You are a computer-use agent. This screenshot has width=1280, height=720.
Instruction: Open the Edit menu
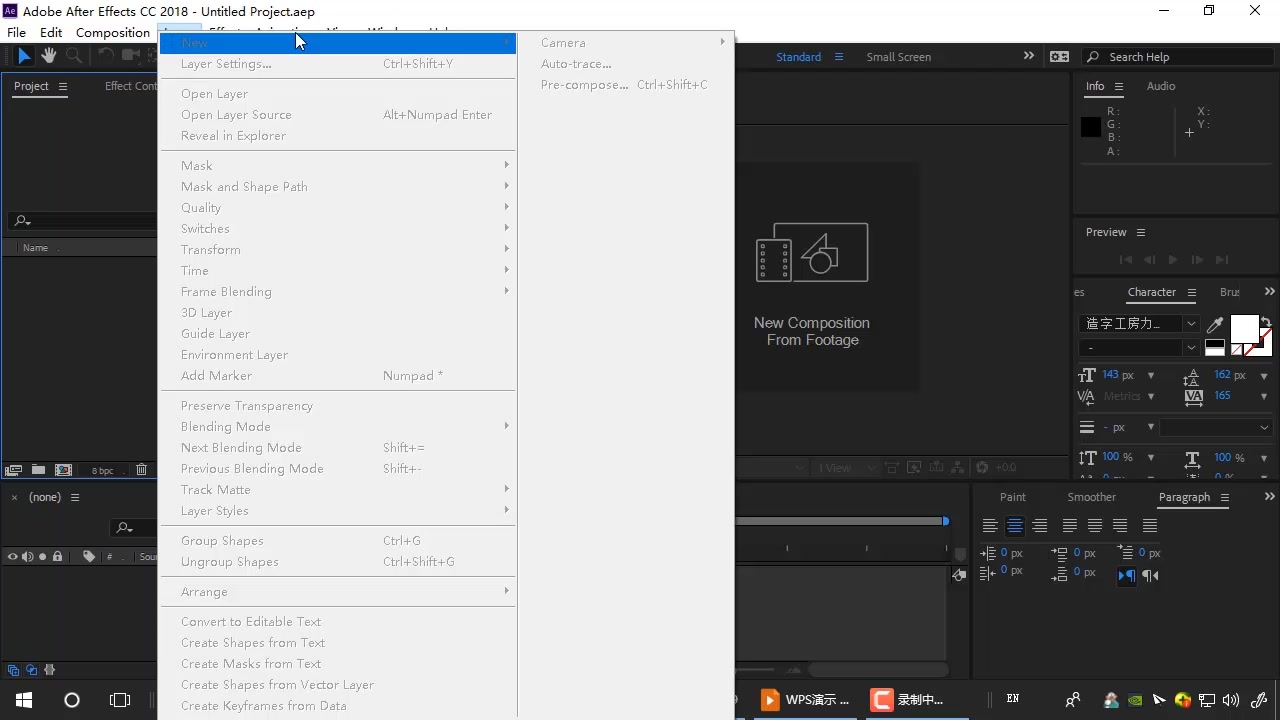point(51,32)
